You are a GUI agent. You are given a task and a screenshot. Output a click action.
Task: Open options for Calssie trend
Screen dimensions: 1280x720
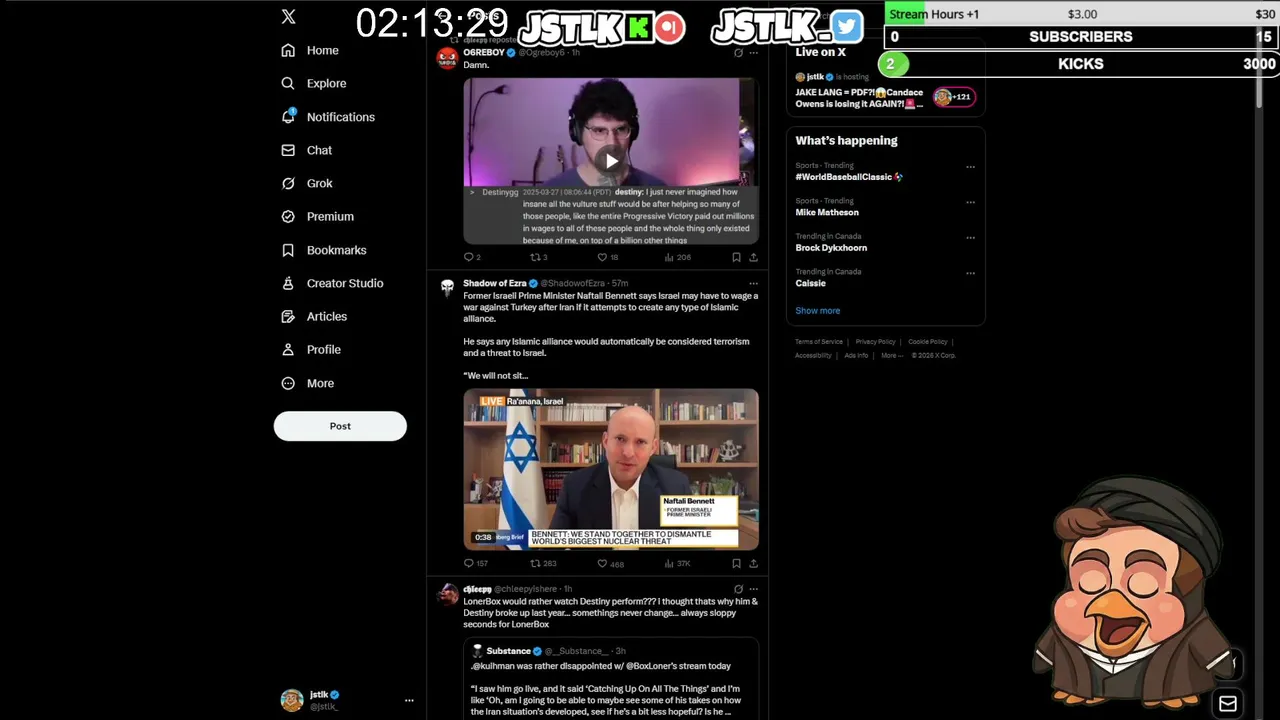[970, 273]
